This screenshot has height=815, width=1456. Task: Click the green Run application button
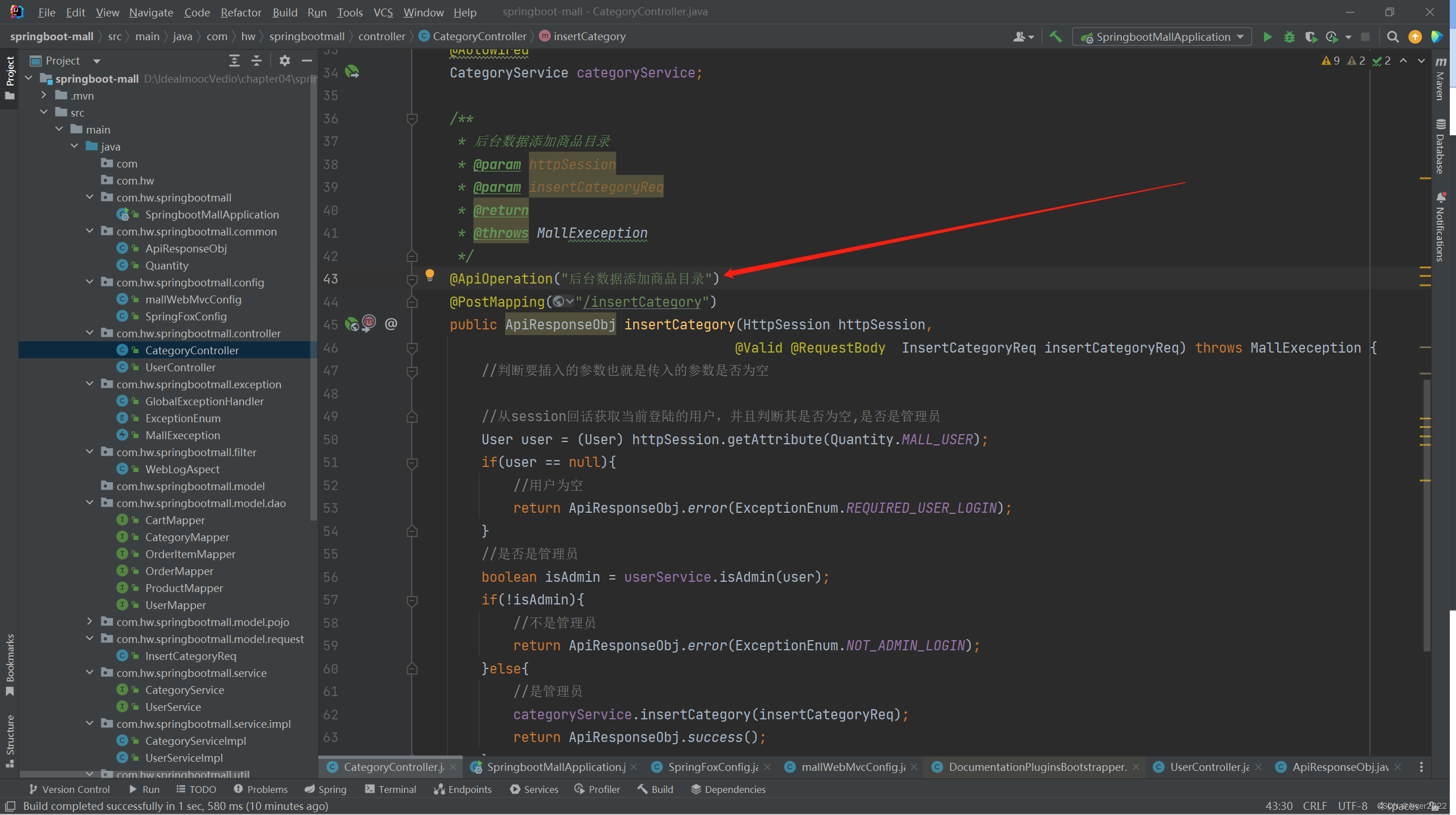pyautogui.click(x=1267, y=37)
